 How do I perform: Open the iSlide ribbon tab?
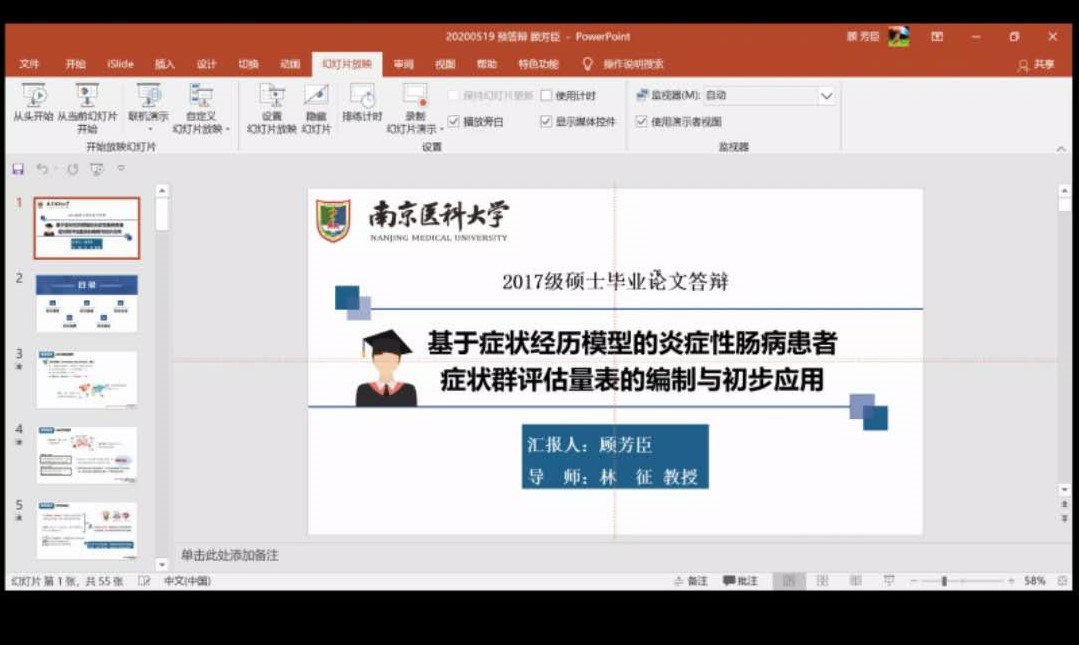[120, 64]
